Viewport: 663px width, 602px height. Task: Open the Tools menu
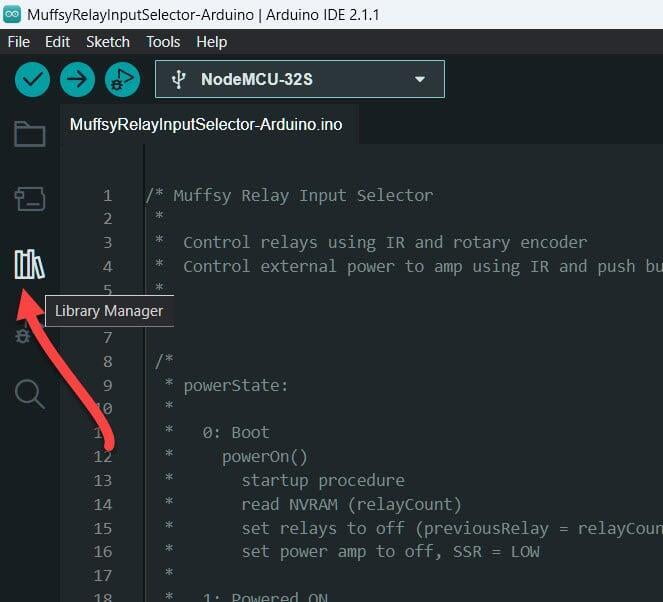click(163, 42)
